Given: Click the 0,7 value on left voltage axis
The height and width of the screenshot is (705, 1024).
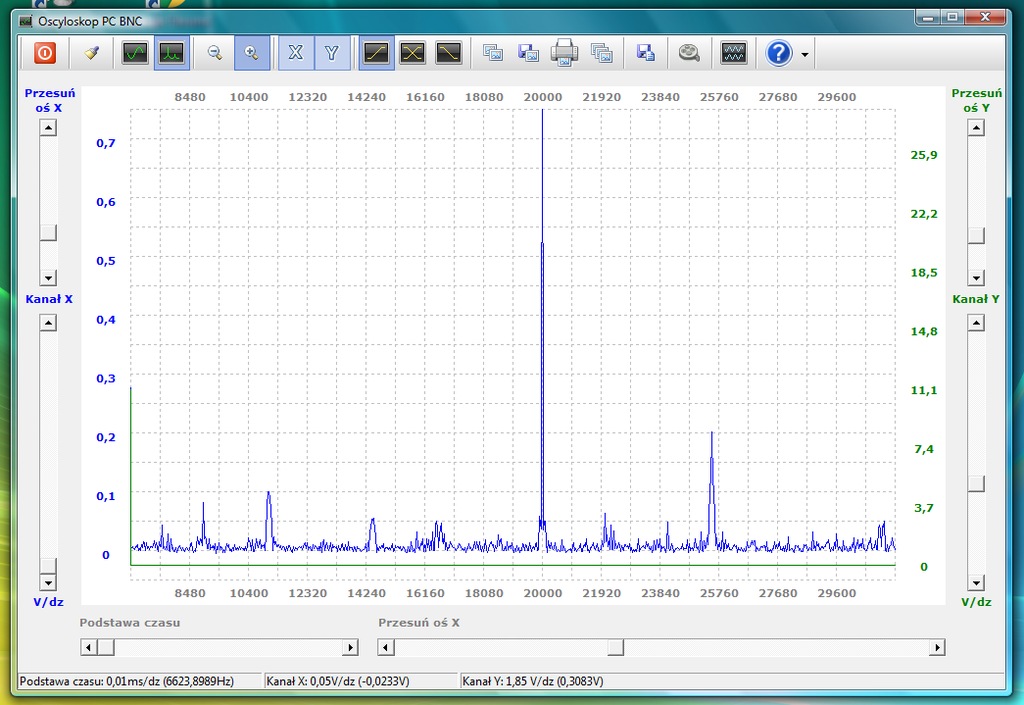Looking at the screenshot, I should click(106, 143).
